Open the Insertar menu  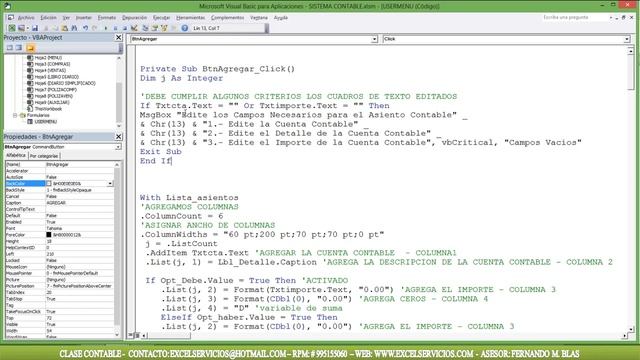tap(84, 18)
